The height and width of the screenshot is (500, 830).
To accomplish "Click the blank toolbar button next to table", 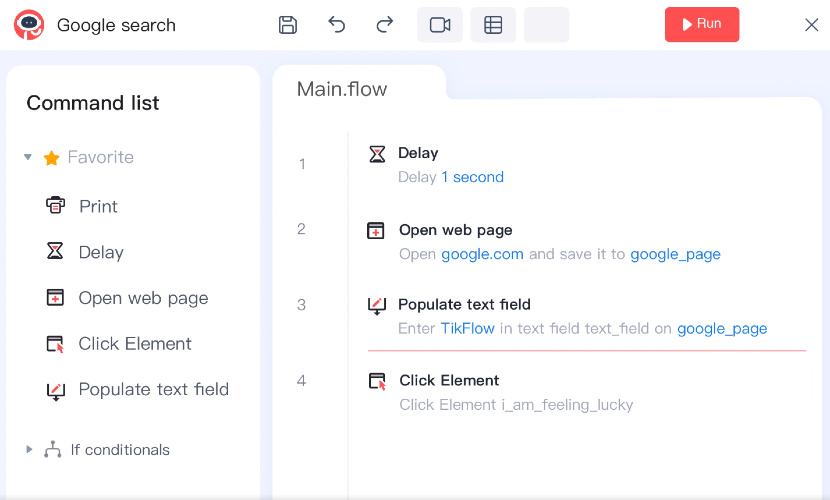I will pos(547,24).
